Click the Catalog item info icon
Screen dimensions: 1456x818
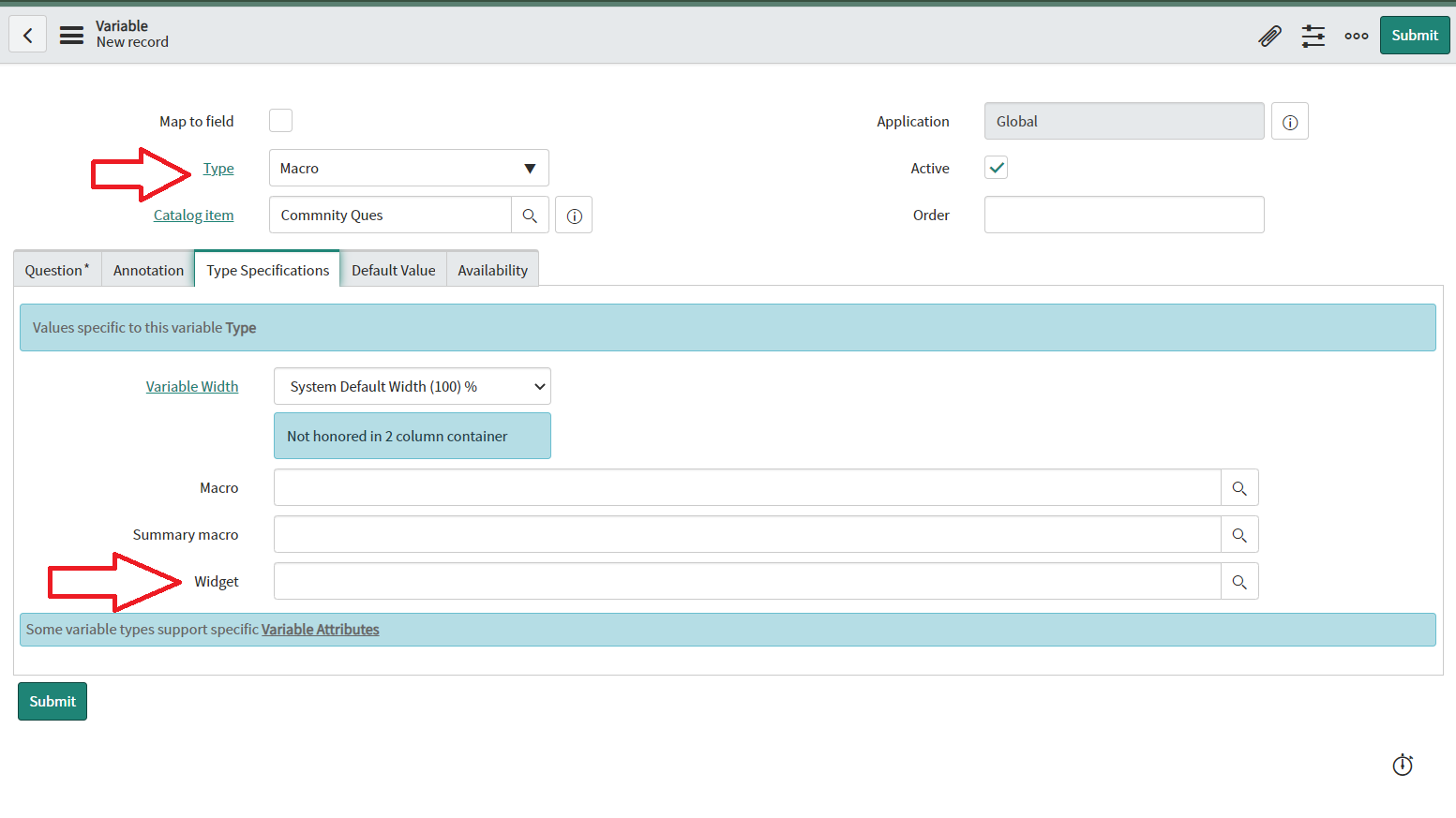(x=573, y=215)
